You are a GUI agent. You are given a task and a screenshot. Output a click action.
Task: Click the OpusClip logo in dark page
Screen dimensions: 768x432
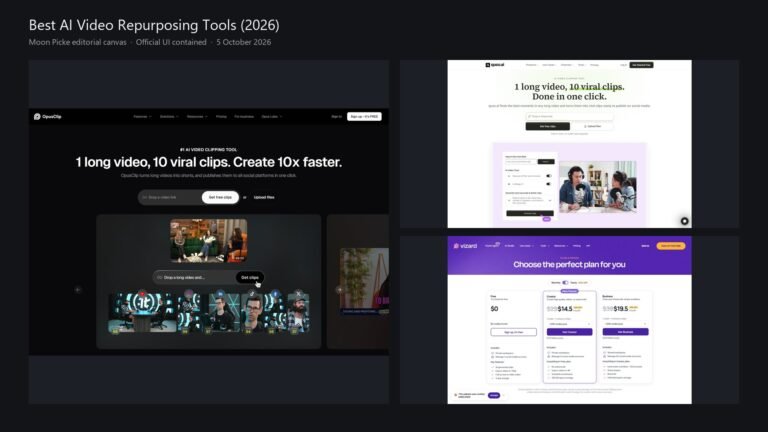pyautogui.click(x=48, y=117)
